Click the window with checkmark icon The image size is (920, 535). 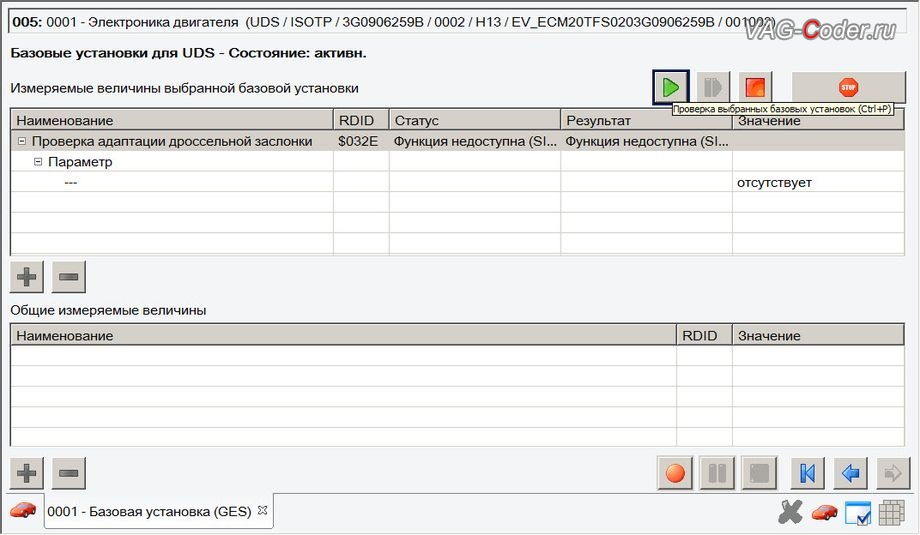pyautogui.click(x=858, y=513)
